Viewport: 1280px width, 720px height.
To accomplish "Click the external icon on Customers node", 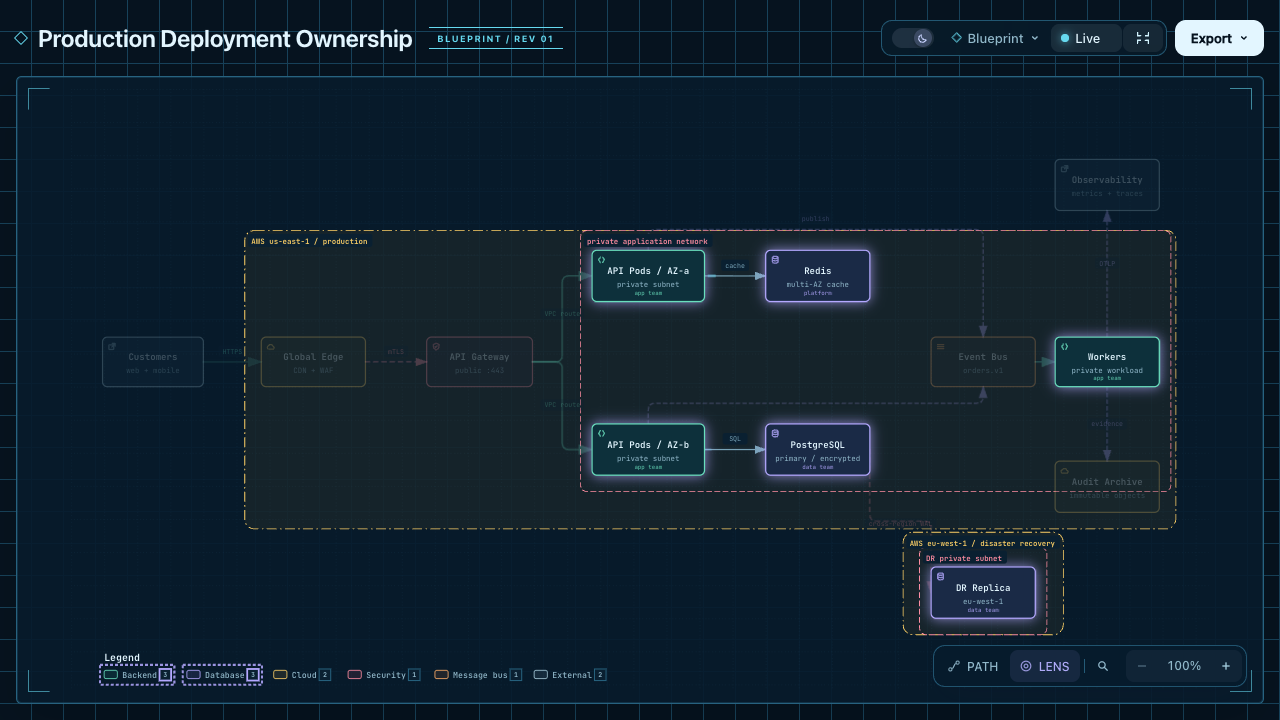I will click(112, 346).
